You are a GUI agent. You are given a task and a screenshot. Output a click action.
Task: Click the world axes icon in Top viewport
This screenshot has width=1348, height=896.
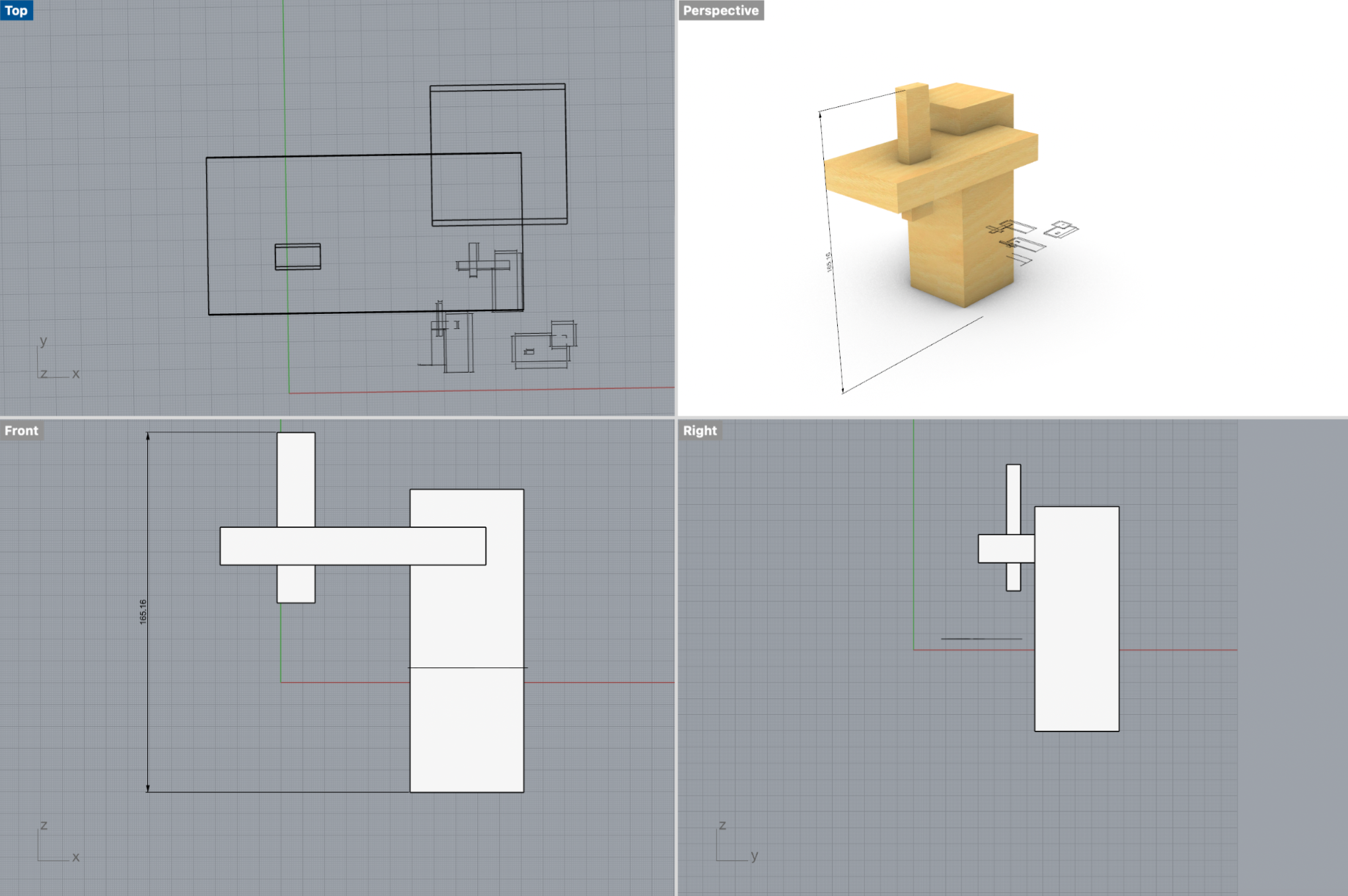tap(57, 360)
